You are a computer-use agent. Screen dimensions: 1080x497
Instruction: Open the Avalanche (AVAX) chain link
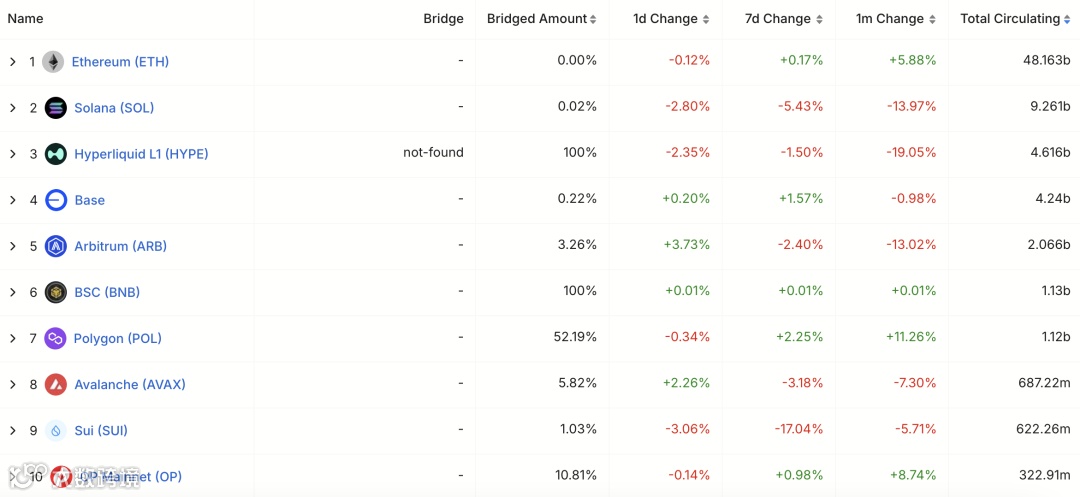pos(130,384)
